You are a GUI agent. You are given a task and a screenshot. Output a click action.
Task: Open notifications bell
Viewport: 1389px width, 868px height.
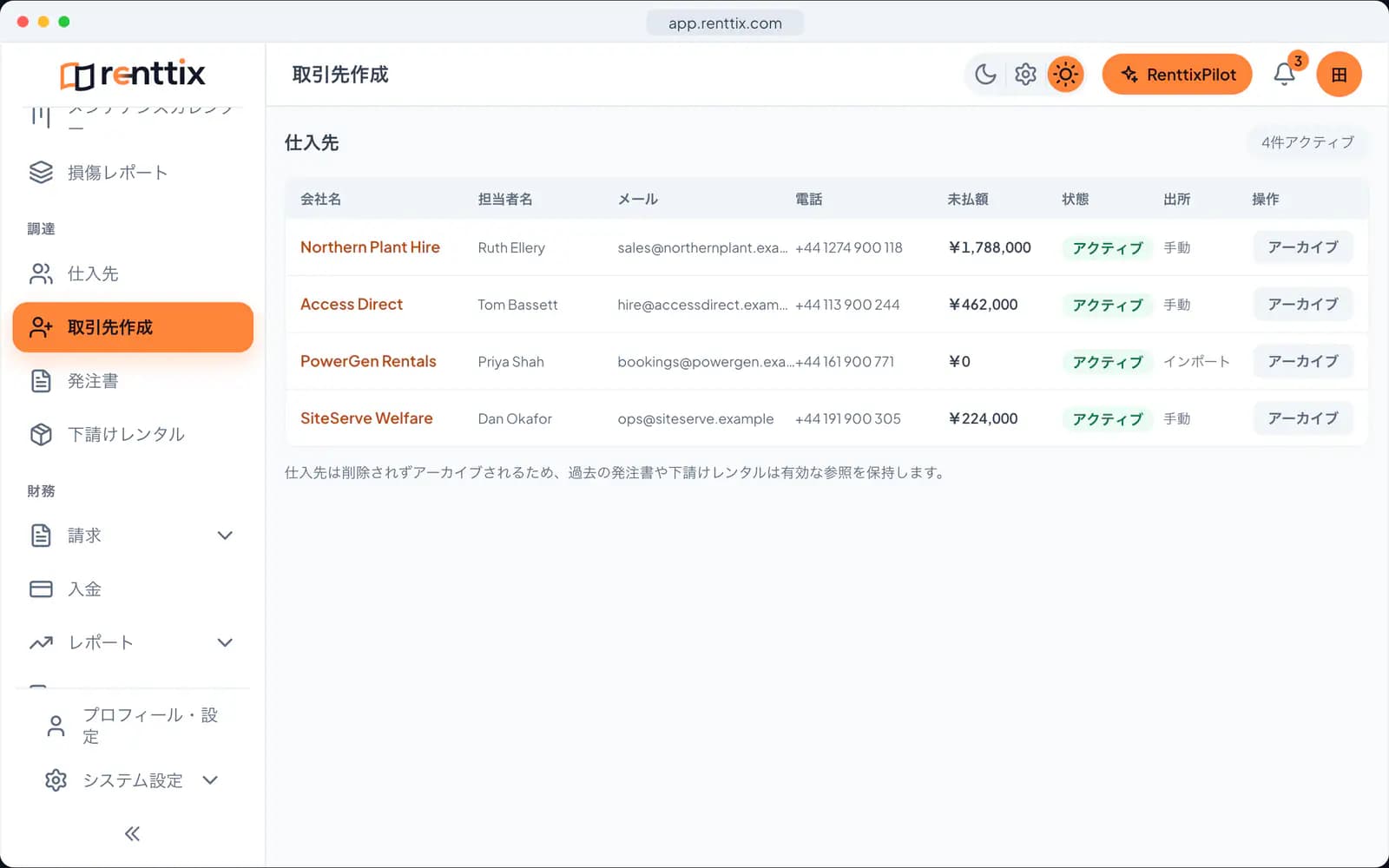[1285, 75]
